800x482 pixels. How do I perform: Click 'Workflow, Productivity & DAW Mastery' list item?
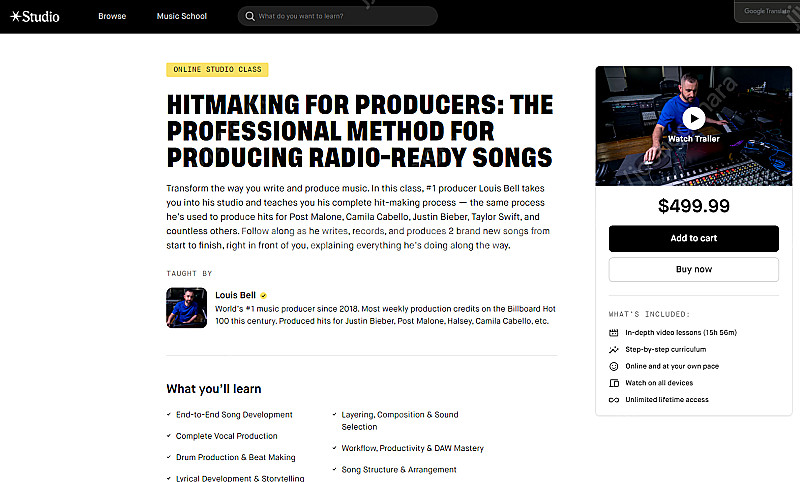(413, 448)
